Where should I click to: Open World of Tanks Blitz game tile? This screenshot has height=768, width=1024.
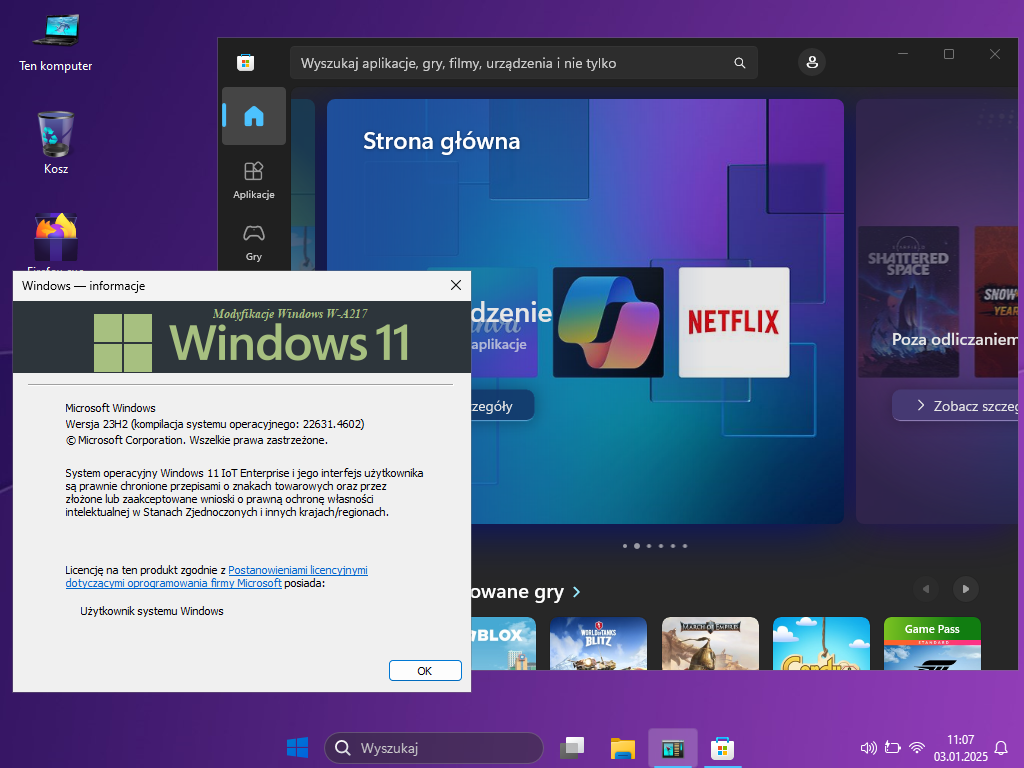point(598,643)
